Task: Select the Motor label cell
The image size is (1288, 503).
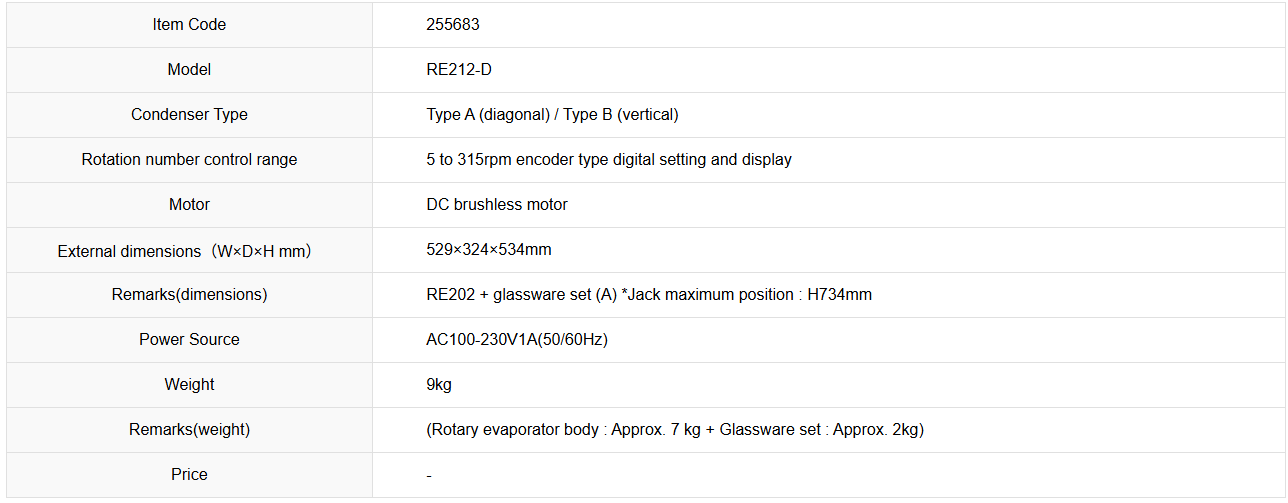Action: pyautogui.click(x=189, y=205)
